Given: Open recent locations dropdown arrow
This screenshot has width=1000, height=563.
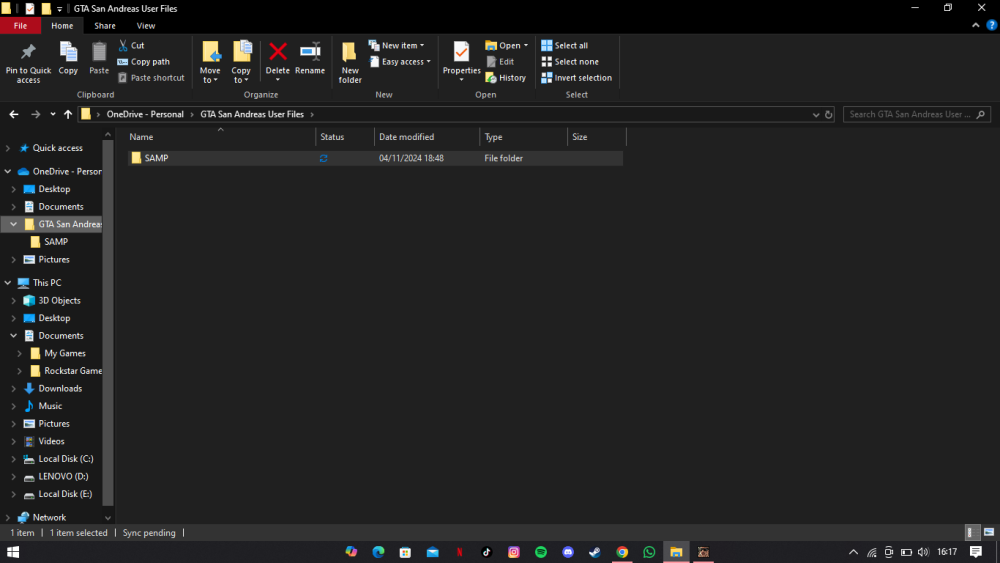Looking at the screenshot, I should [52, 114].
